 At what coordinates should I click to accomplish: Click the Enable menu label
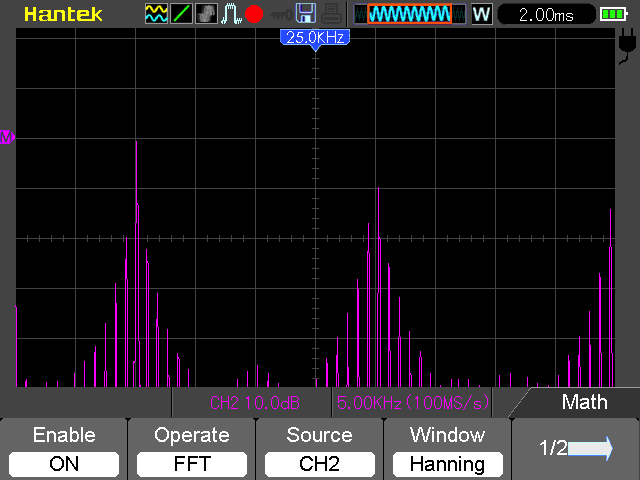(x=64, y=435)
